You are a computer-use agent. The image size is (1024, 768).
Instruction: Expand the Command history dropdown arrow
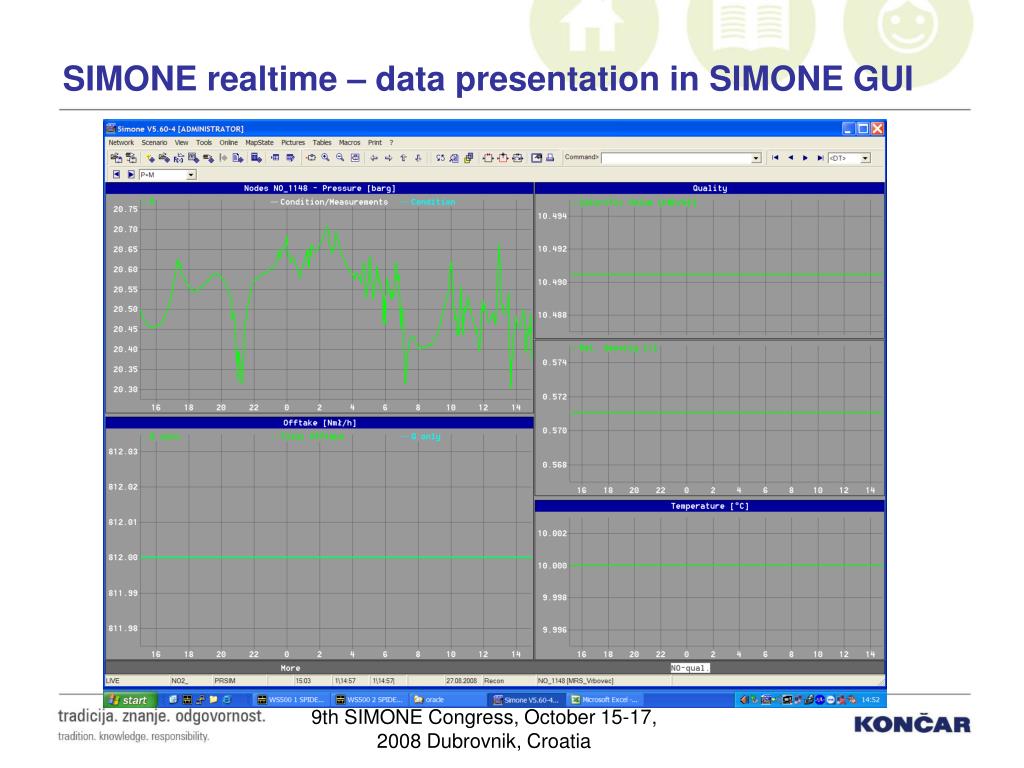click(756, 158)
